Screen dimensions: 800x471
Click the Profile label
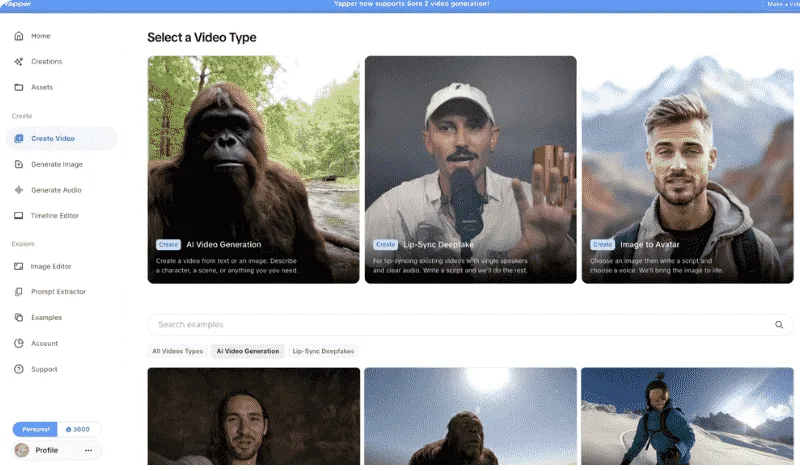point(46,450)
